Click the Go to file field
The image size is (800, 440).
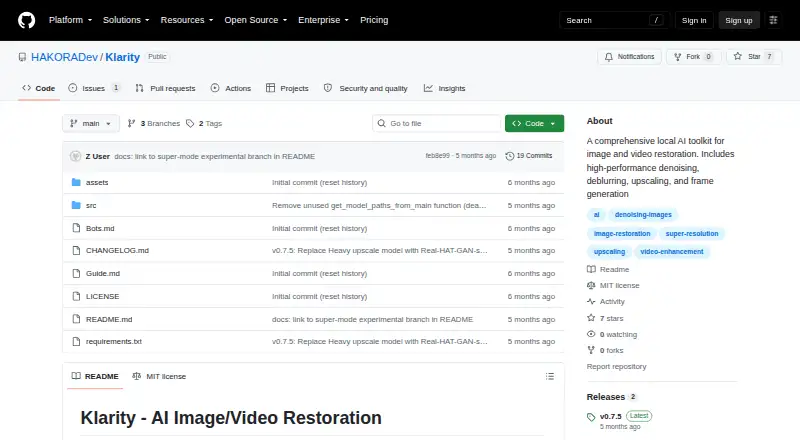point(437,124)
